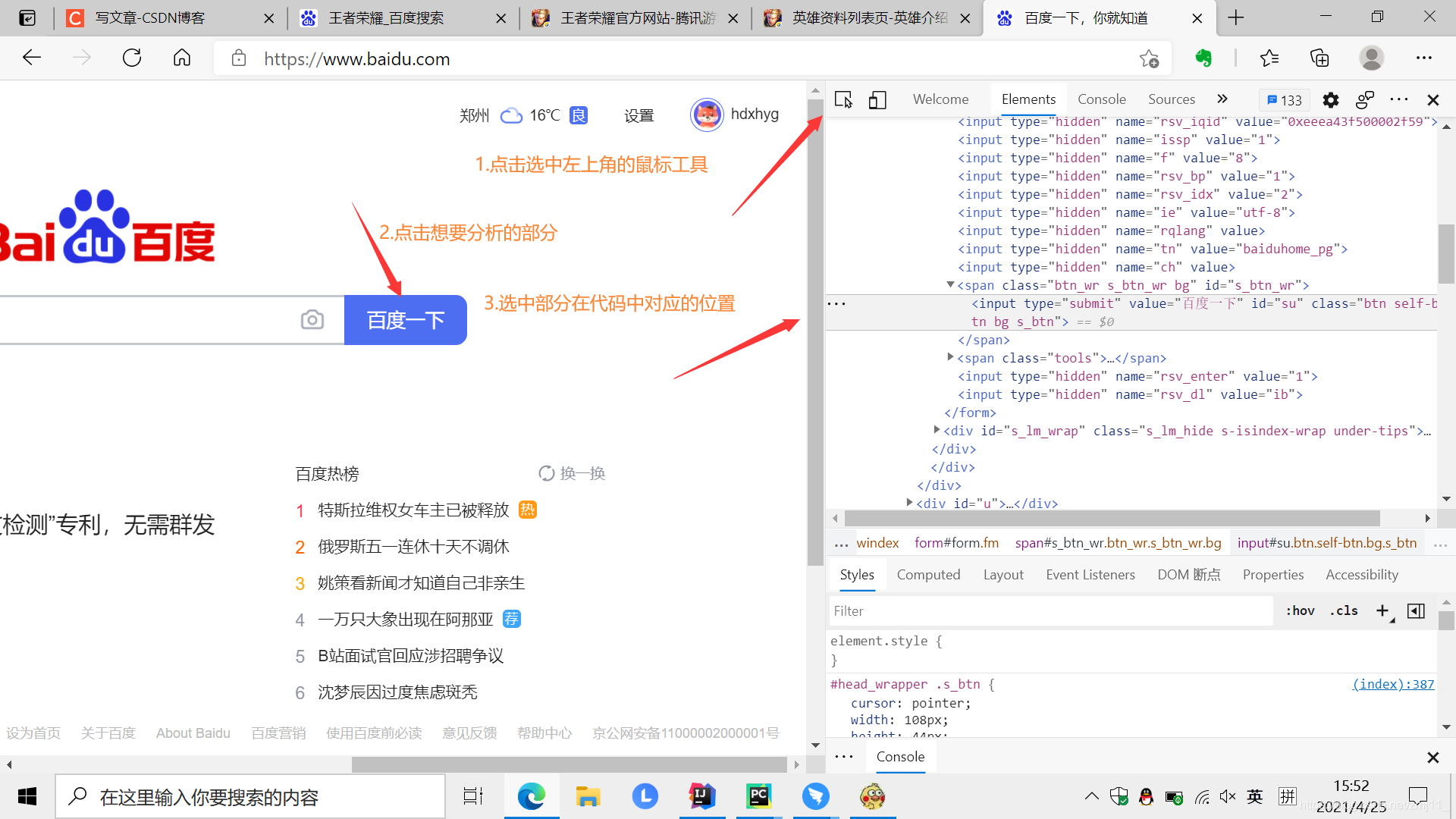Add a new style rule plus icon
Viewport: 1456px width, 819px height.
click(x=1382, y=611)
